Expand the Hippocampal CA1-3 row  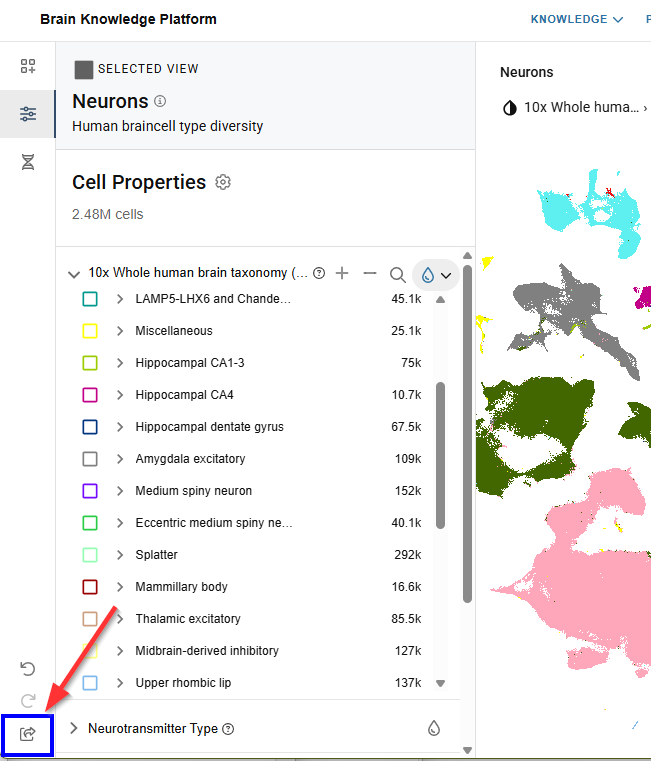coord(120,363)
